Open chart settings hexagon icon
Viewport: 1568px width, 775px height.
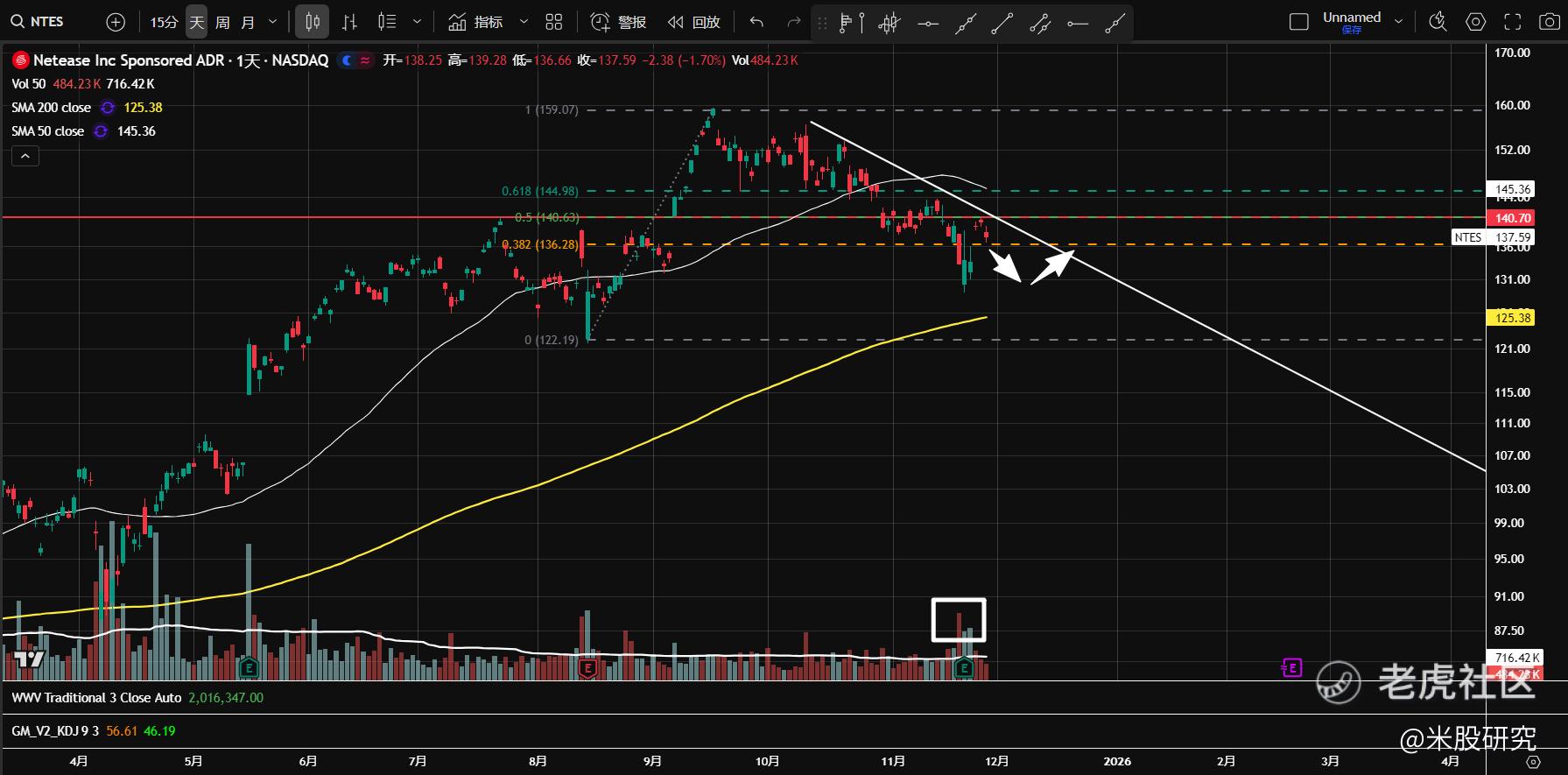tap(1476, 22)
